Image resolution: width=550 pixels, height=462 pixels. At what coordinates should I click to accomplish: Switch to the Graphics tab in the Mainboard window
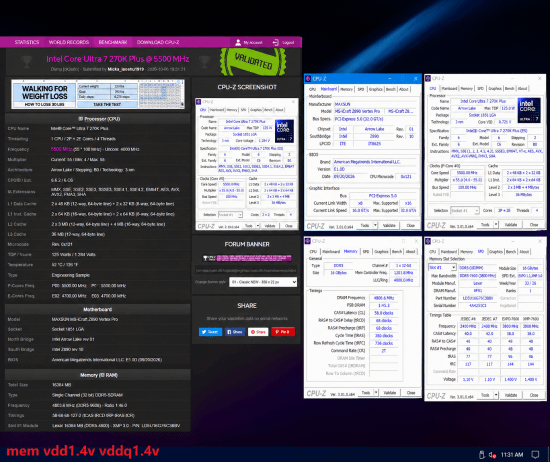coord(375,89)
